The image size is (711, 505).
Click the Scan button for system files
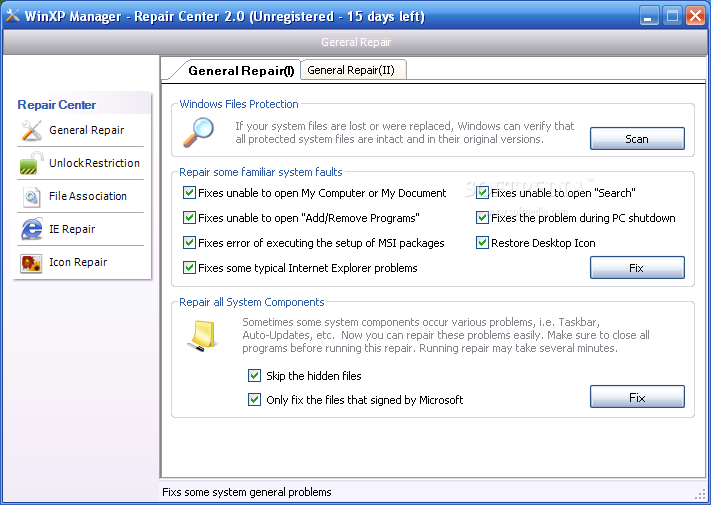[x=637, y=139]
